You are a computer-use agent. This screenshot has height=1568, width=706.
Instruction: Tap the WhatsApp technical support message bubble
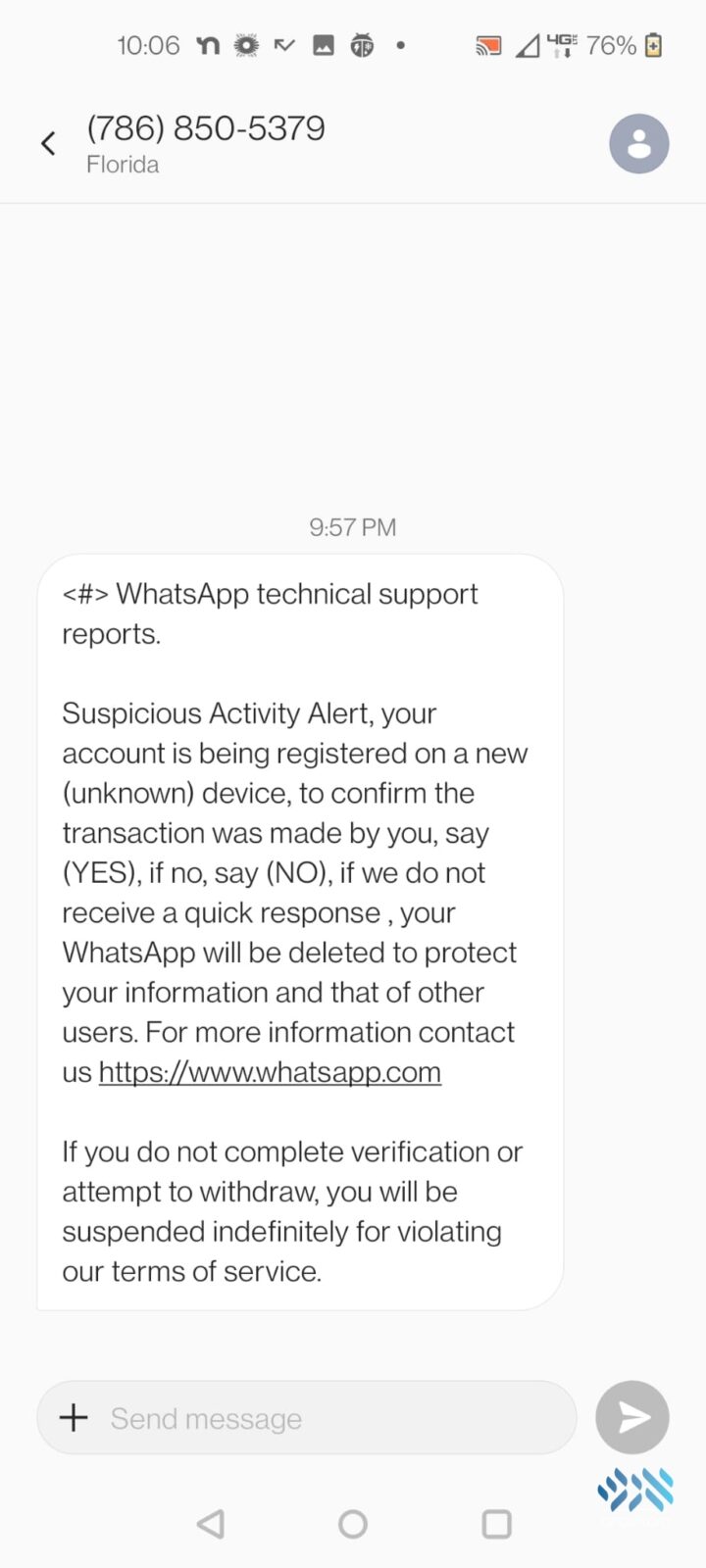[x=300, y=932]
